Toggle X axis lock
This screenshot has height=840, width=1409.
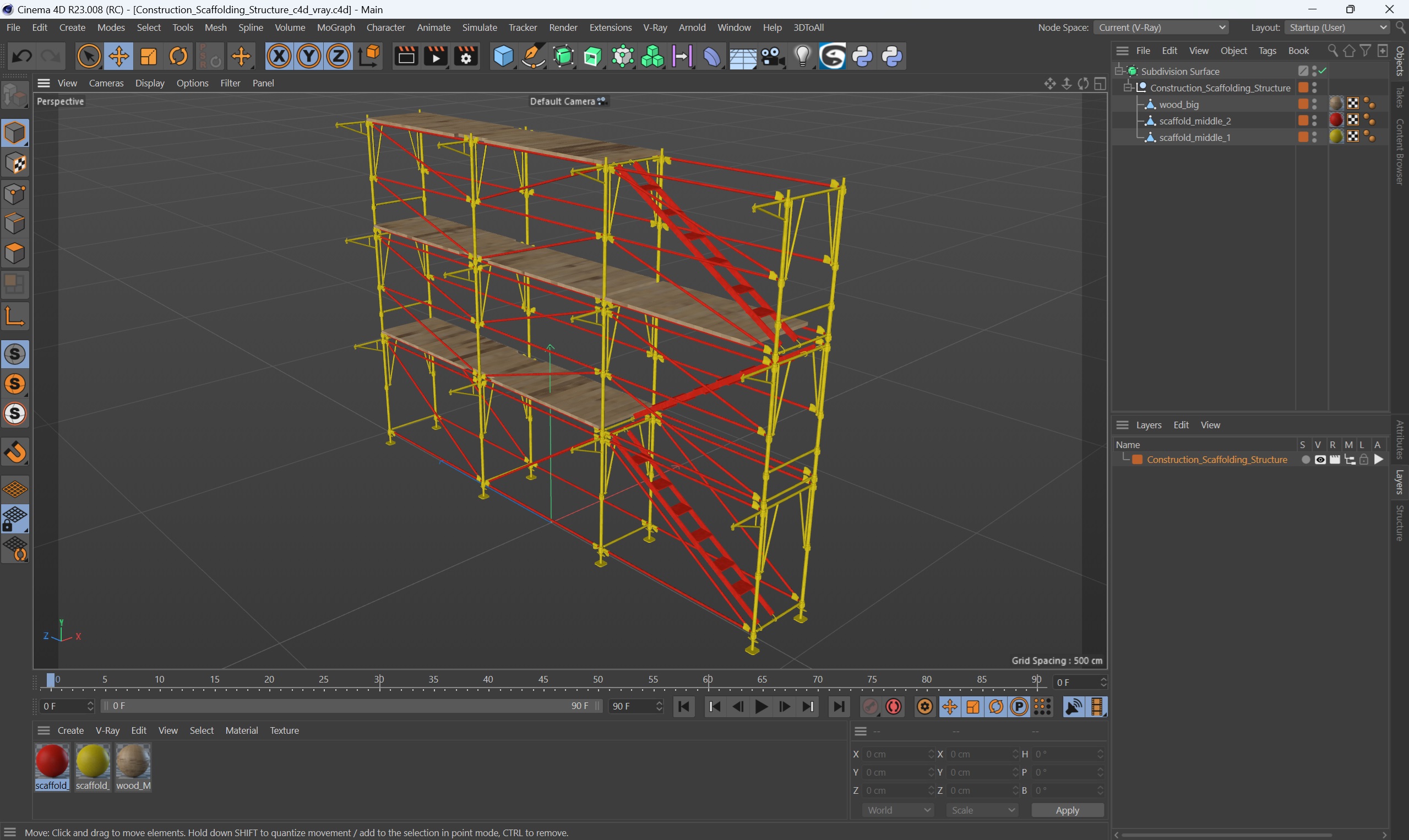click(279, 57)
